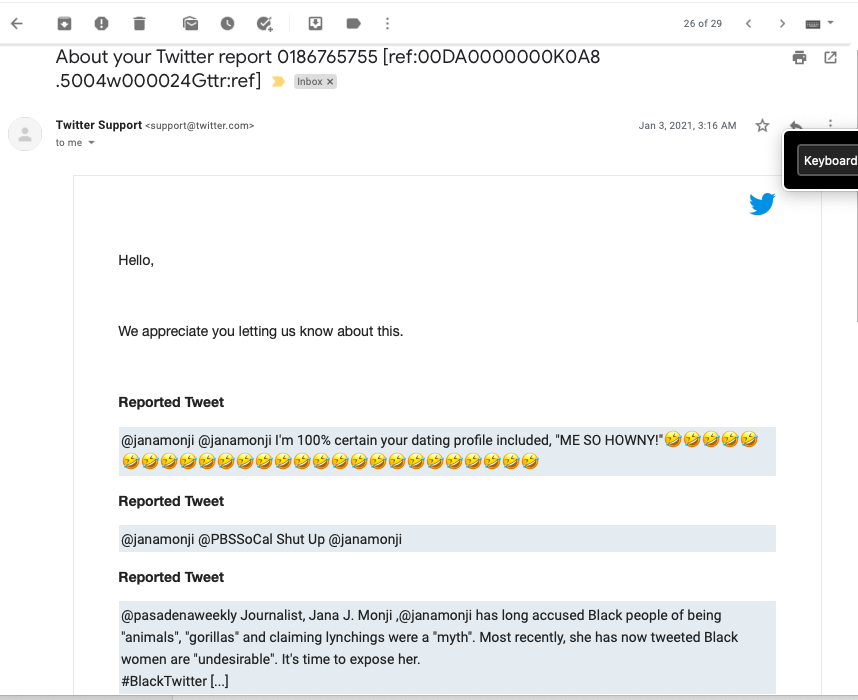Remove the Inbox label
The width and height of the screenshot is (858, 700).
(x=330, y=82)
